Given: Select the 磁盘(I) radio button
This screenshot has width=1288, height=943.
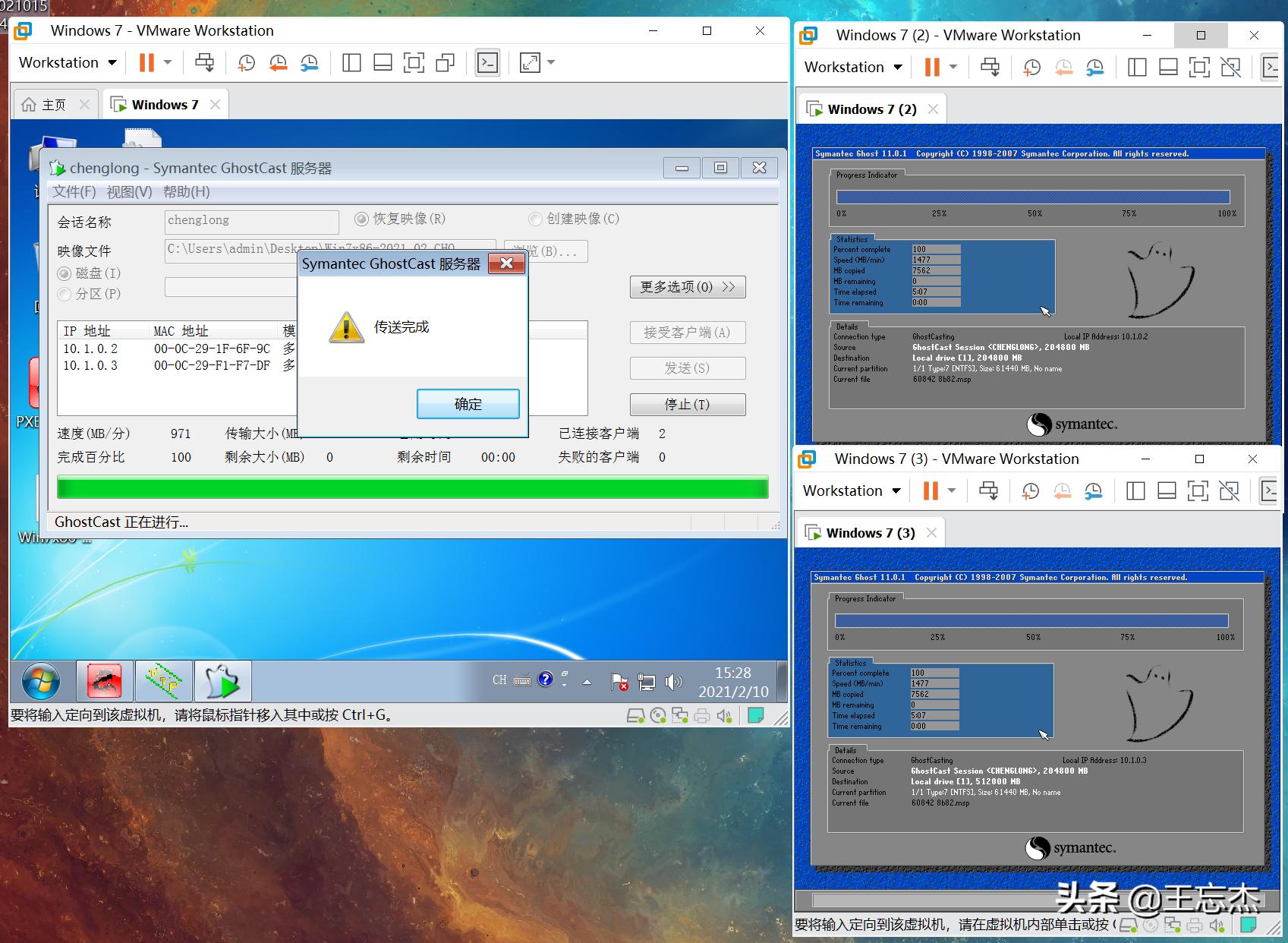Looking at the screenshot, I should pos(65,273).
